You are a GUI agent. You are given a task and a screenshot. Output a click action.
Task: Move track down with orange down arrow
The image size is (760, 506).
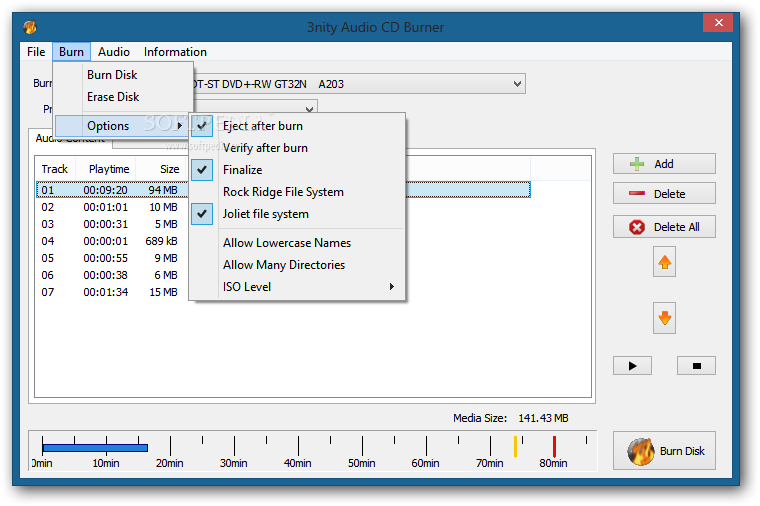click(x=665, y=318)
